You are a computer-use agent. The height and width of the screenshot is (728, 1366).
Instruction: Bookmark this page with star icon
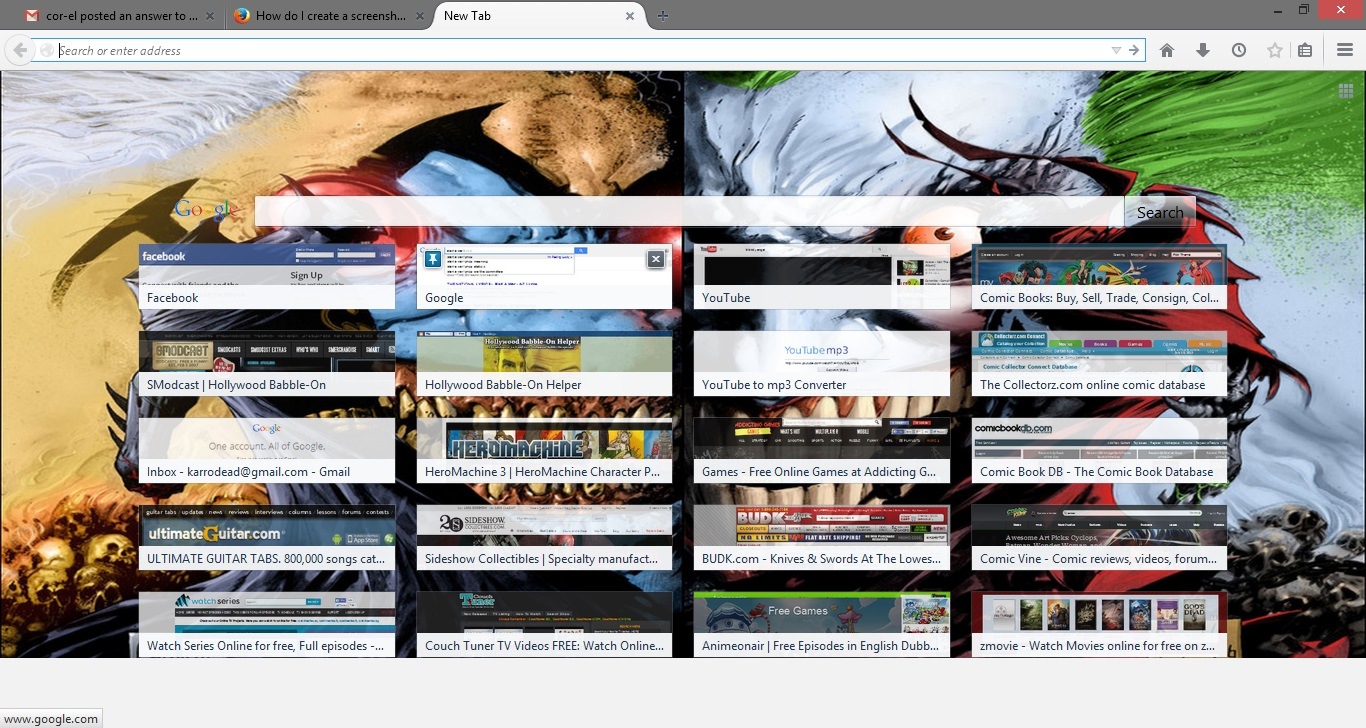coord(1275,50)
